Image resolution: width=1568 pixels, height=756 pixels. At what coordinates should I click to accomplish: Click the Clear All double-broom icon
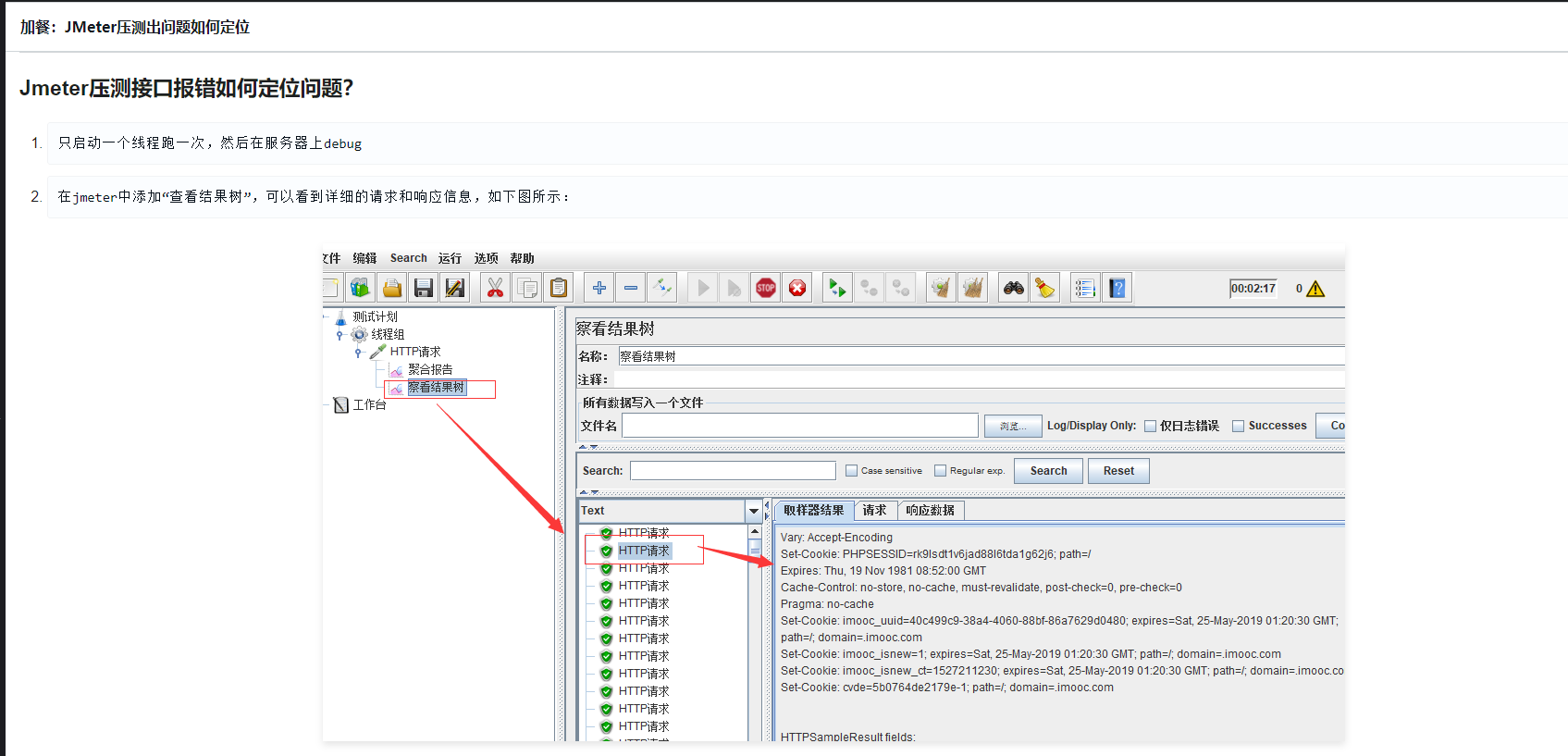coord(973,288)
